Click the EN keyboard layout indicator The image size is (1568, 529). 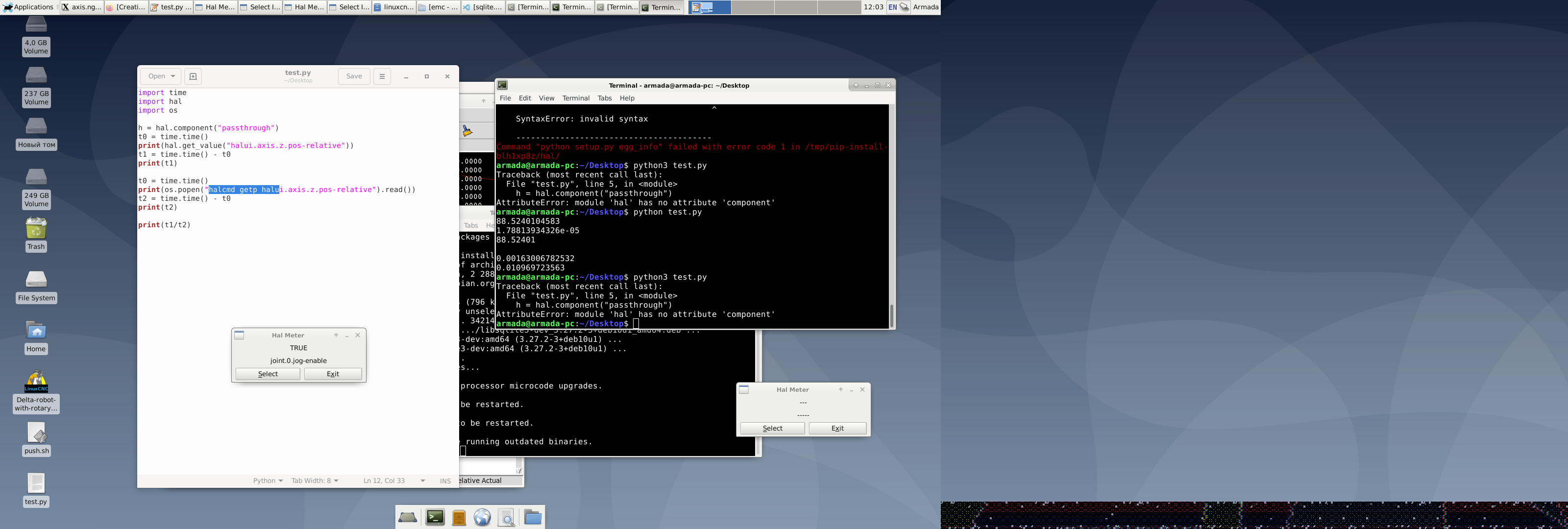click(x=892, y=7)
